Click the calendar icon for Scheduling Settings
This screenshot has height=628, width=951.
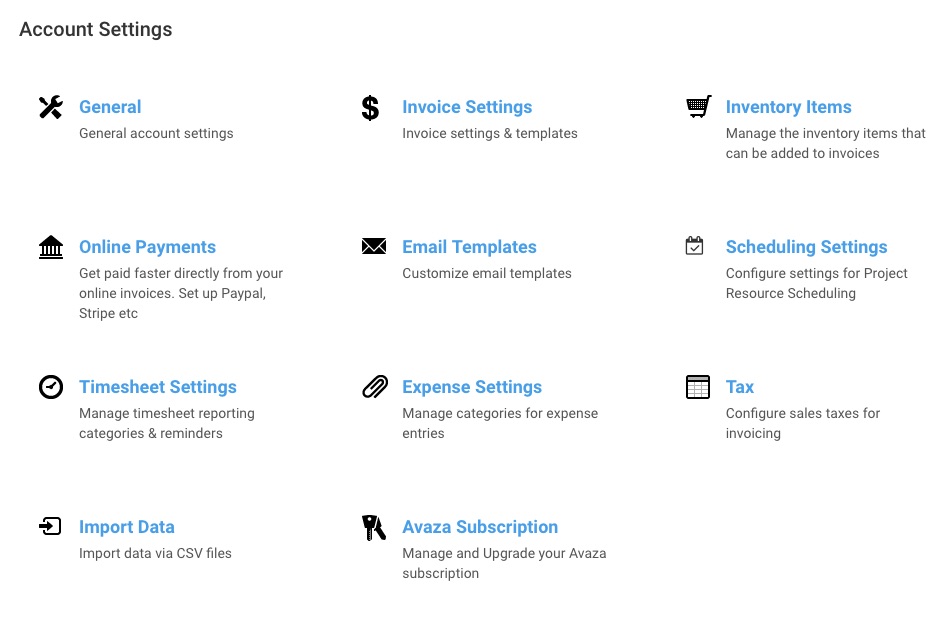point(695,244)
